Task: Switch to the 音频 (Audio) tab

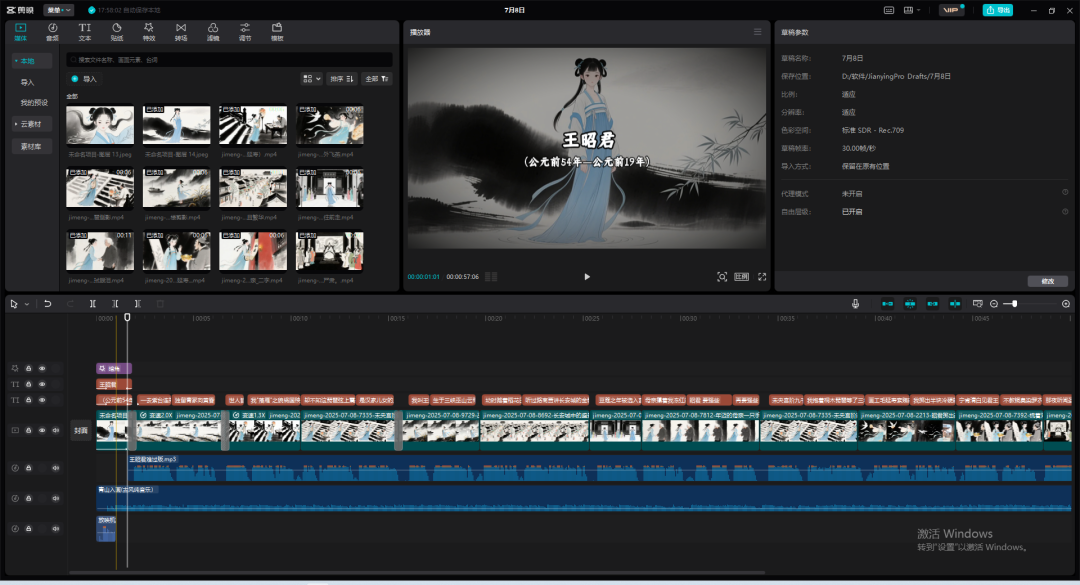Action: [x=52, y=31]
